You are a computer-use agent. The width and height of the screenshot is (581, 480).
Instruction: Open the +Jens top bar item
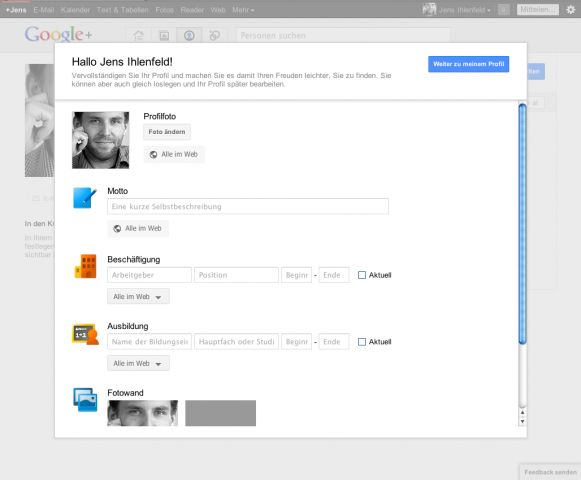(x=16, y=10)
